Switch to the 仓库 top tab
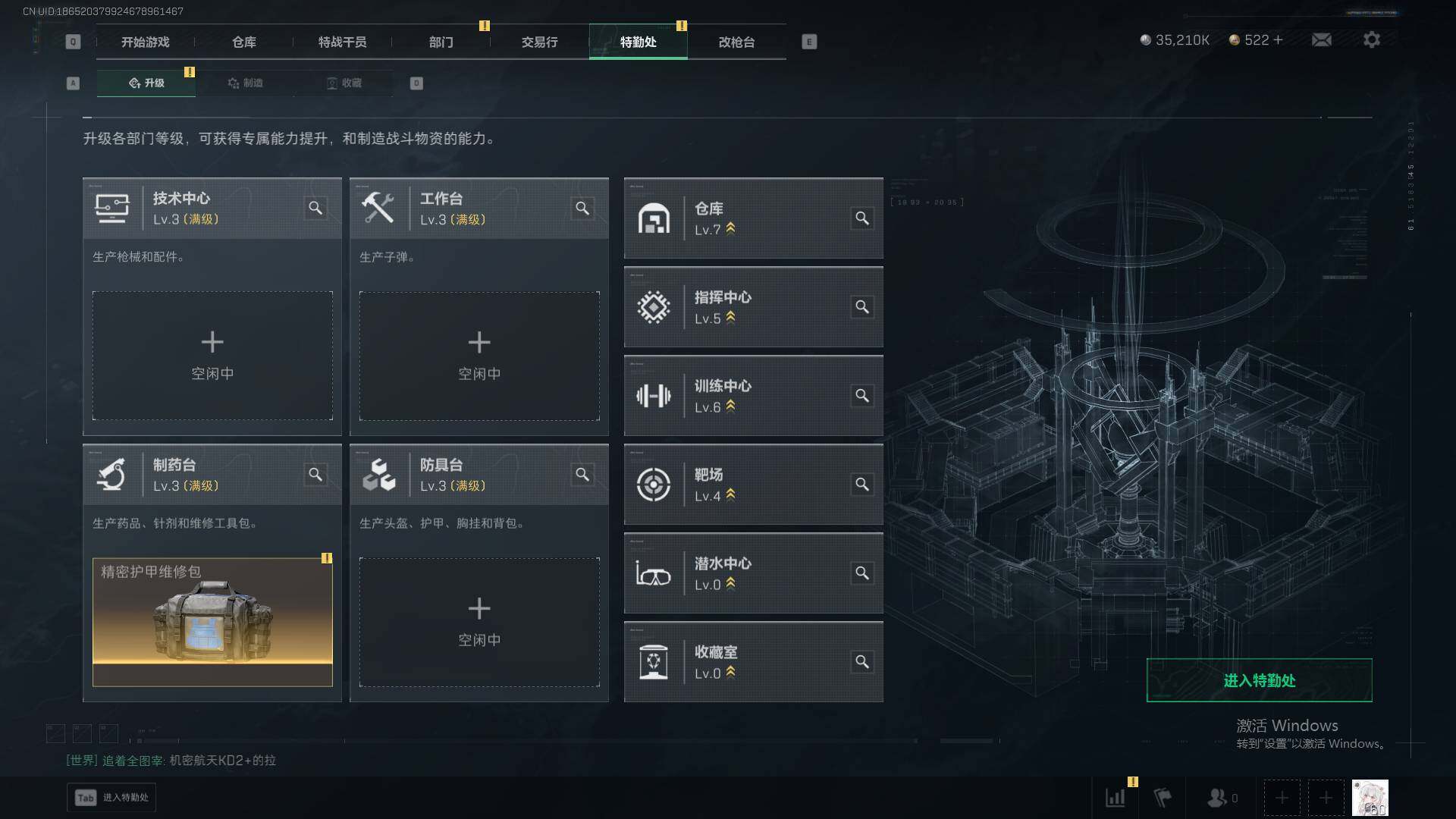1456x819 pixels. (x=244, y=42)
